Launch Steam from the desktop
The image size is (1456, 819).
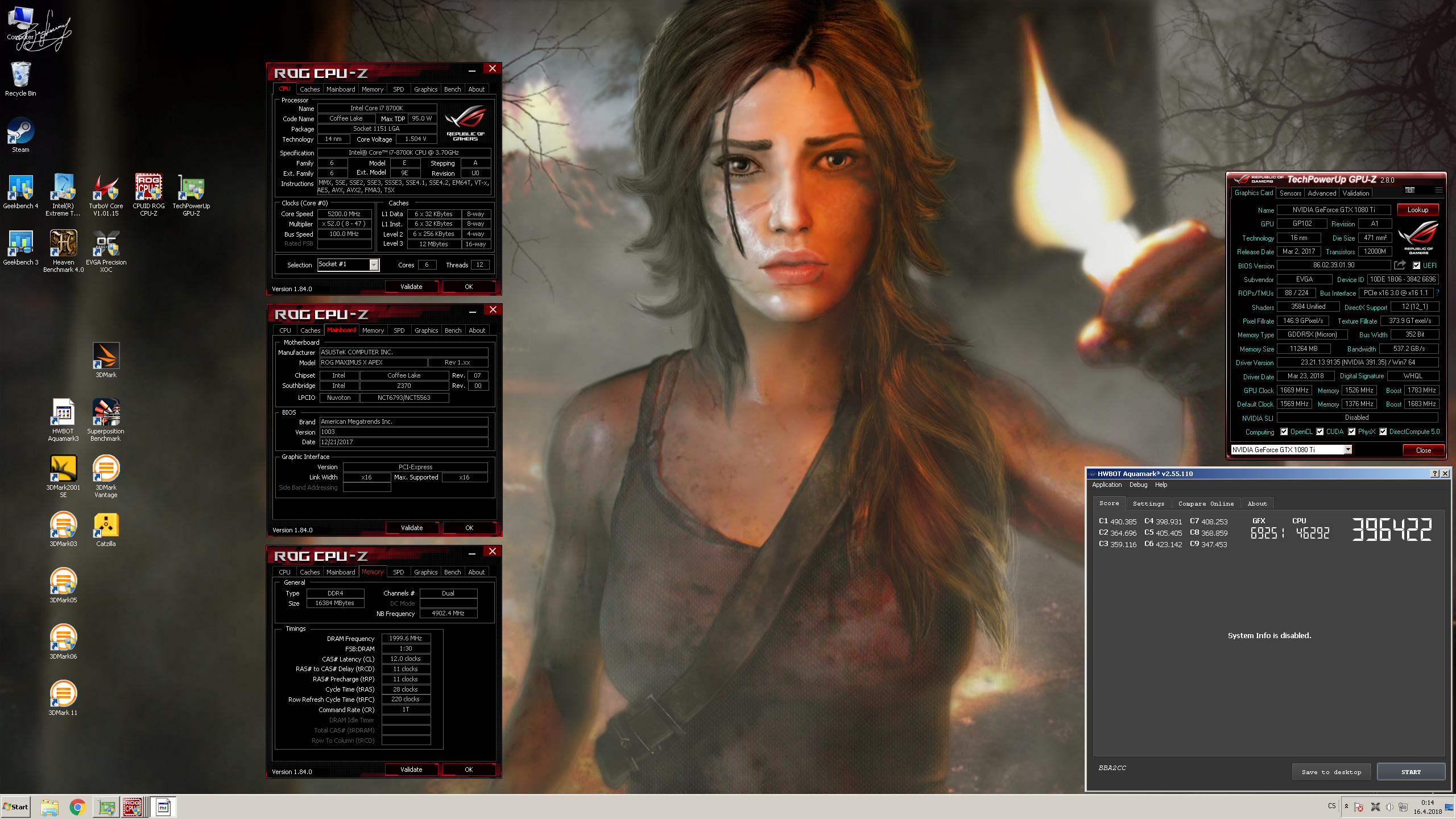click(20, 135)
